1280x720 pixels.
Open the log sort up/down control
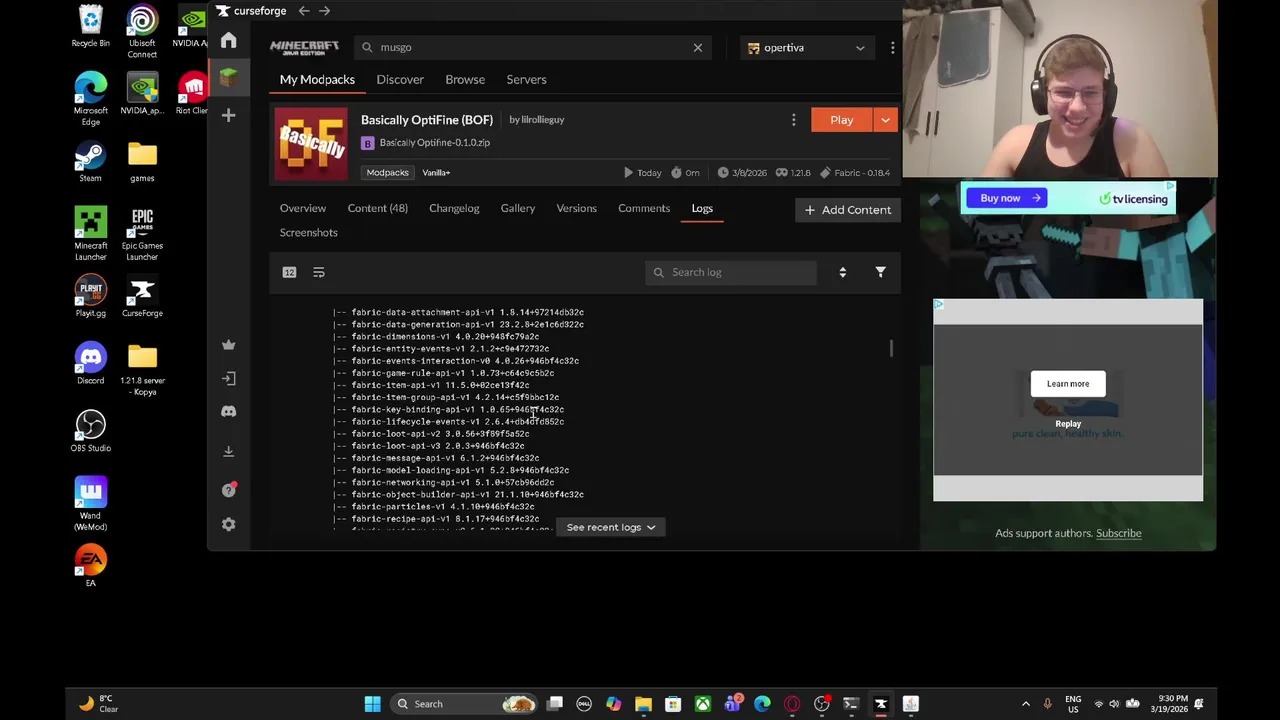[x=842, y=272]
